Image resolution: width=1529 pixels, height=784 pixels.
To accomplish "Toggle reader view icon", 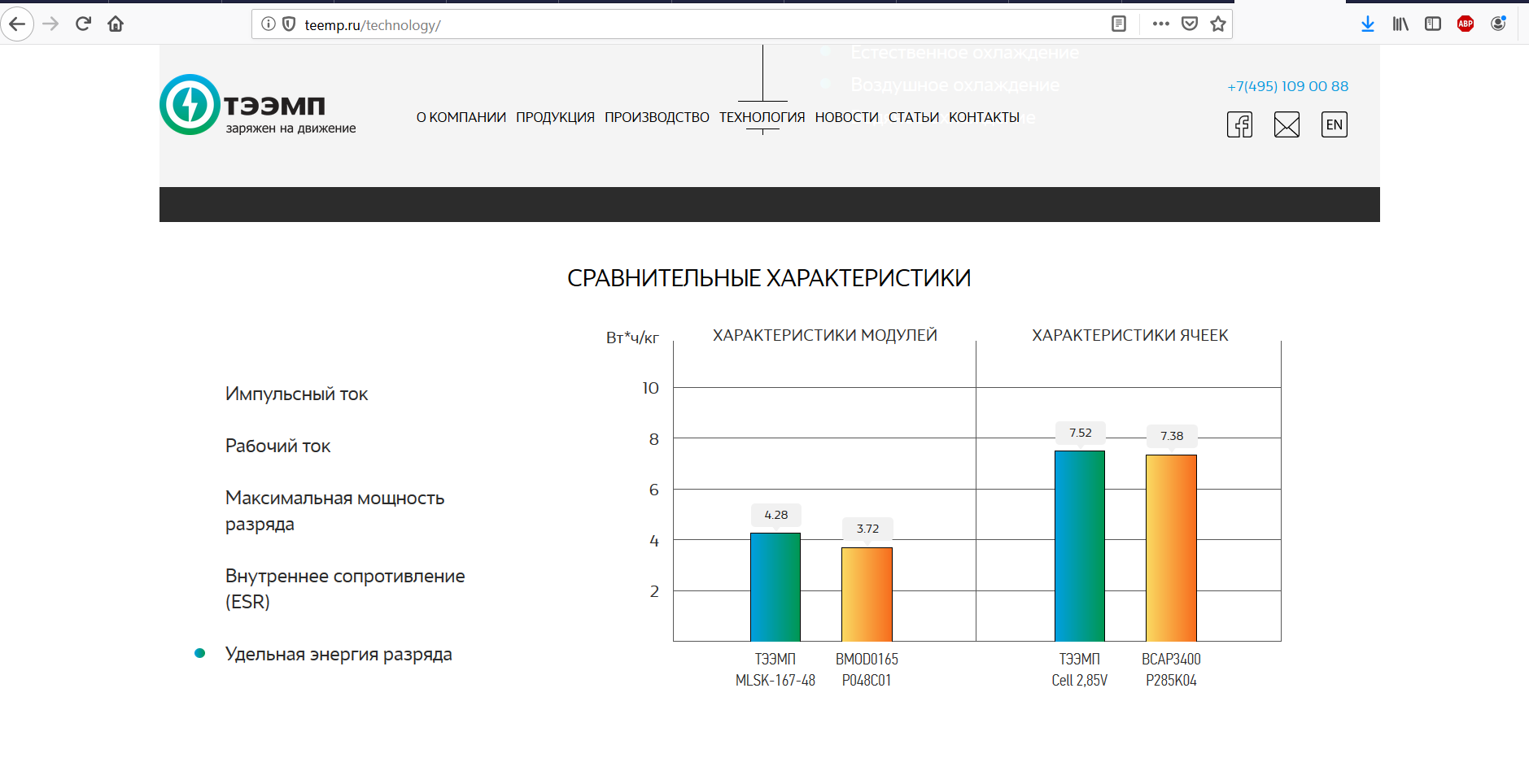I will pos(1119,24).
